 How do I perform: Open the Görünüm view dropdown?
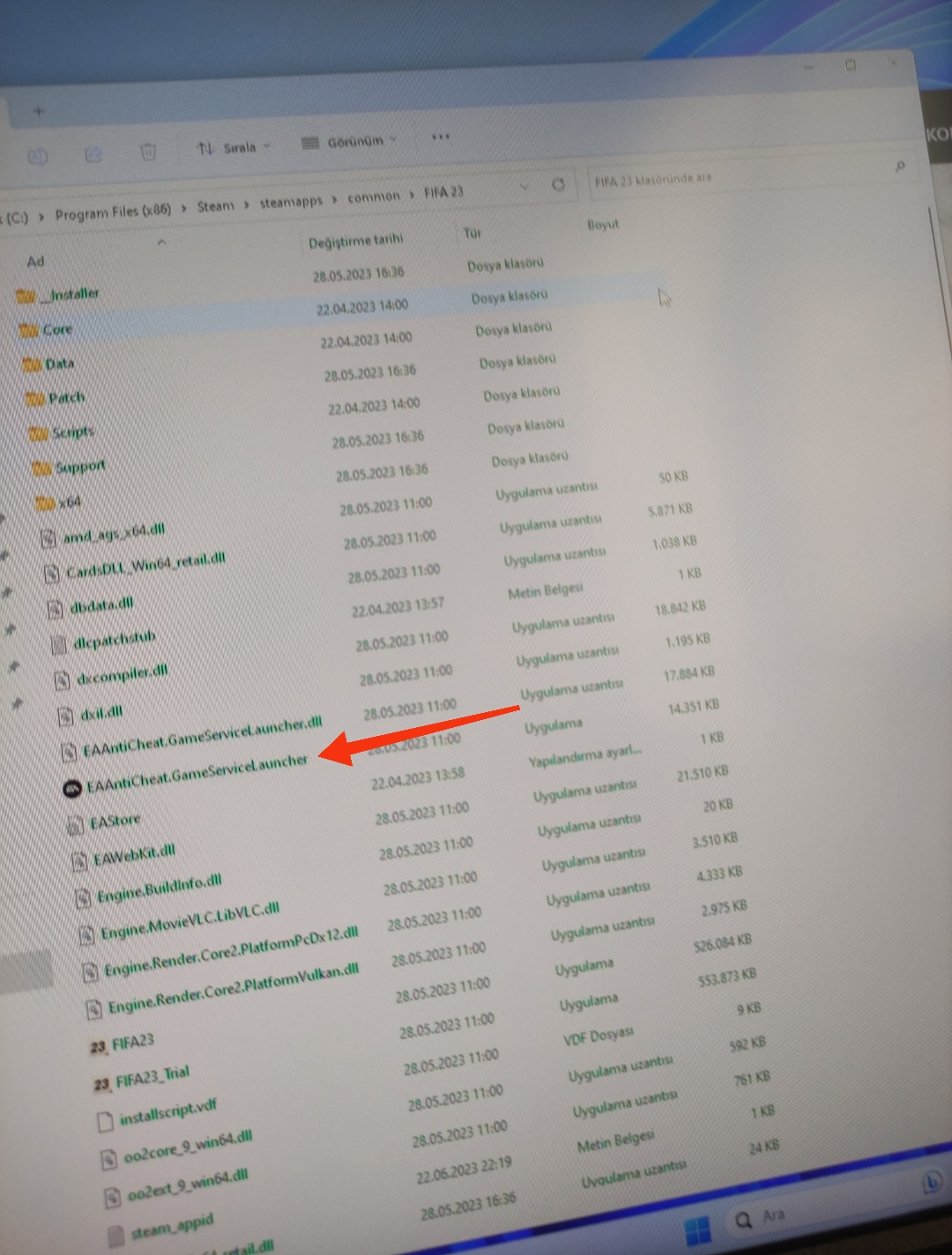pos(350,141)
